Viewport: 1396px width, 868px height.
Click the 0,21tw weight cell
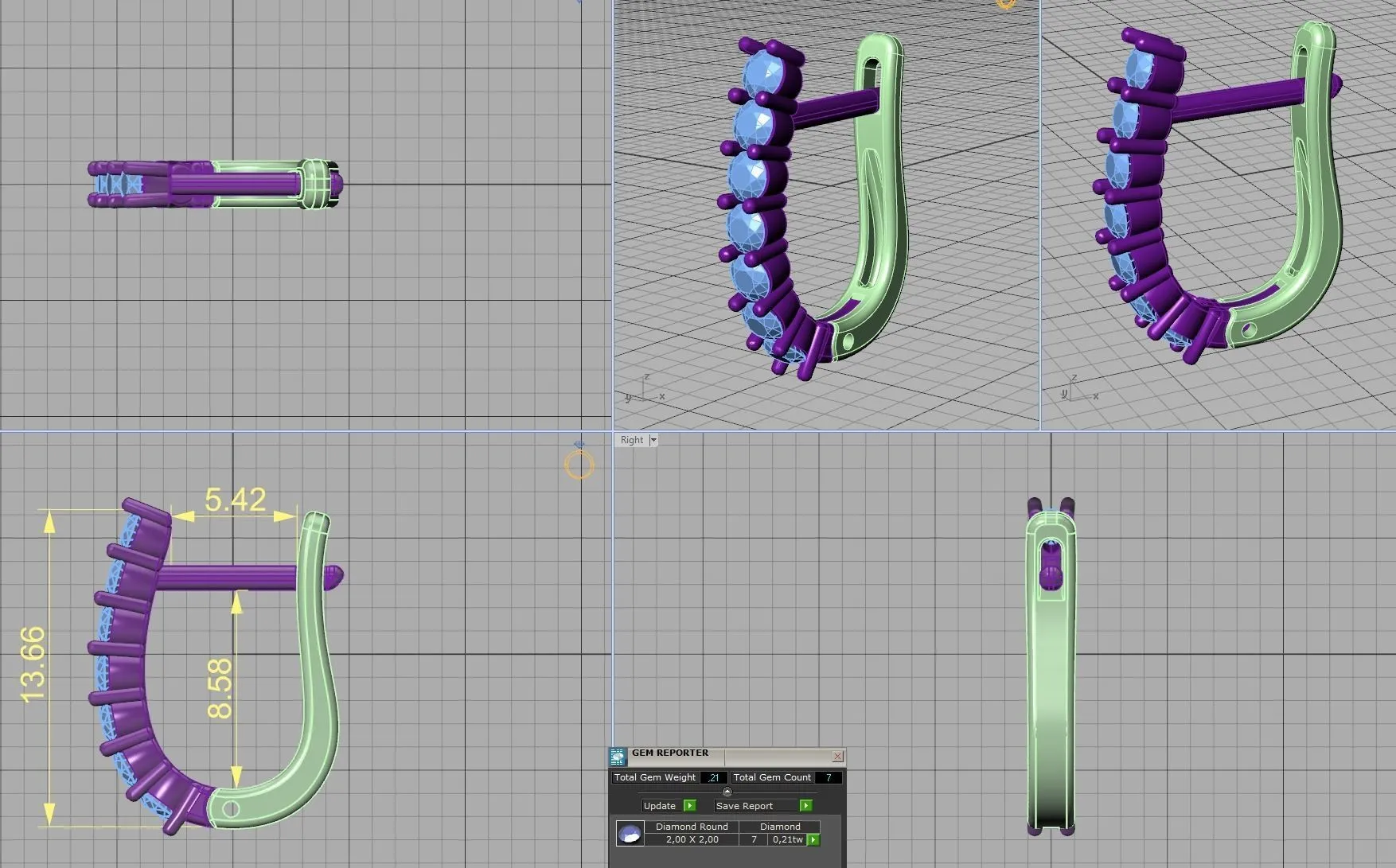[787, 839]
